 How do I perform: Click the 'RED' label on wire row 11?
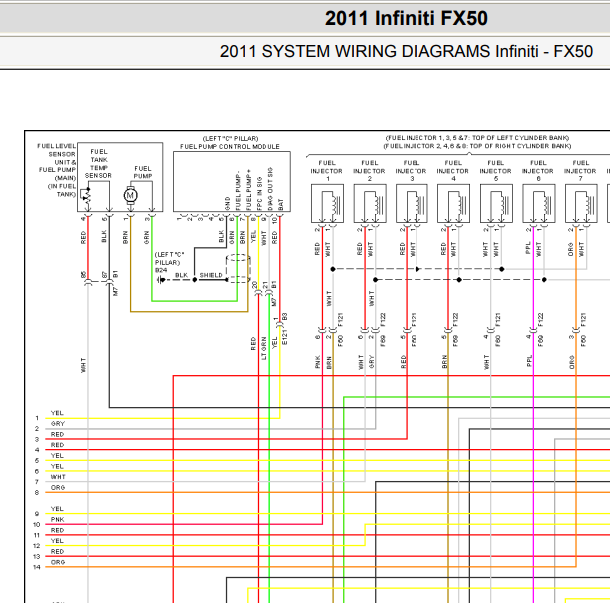[57, 530]
